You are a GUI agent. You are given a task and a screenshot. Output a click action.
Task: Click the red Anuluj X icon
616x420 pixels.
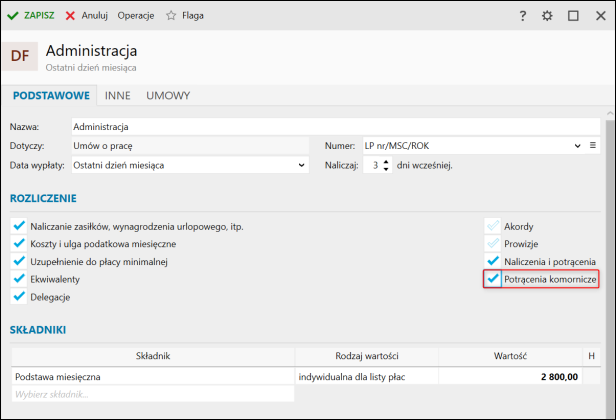(x=71, y=16)
